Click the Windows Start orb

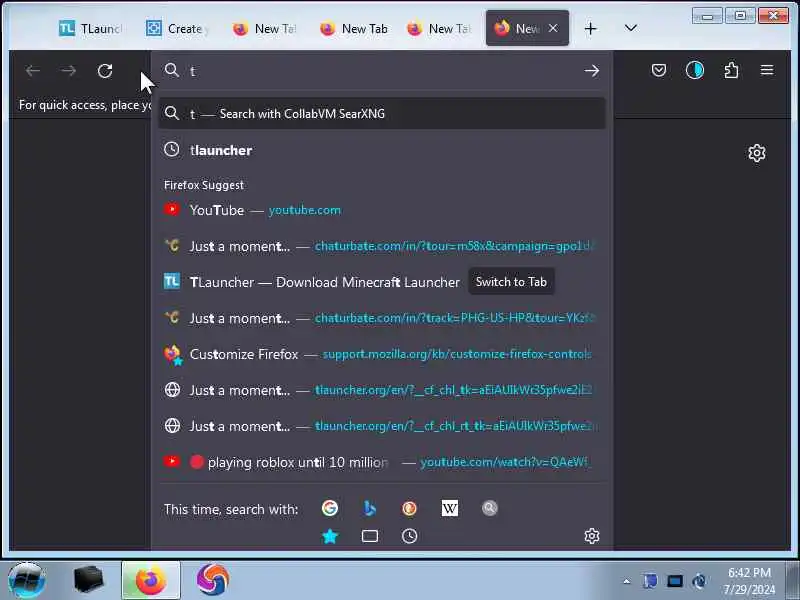pyautogui.click(x=27, y=580)
